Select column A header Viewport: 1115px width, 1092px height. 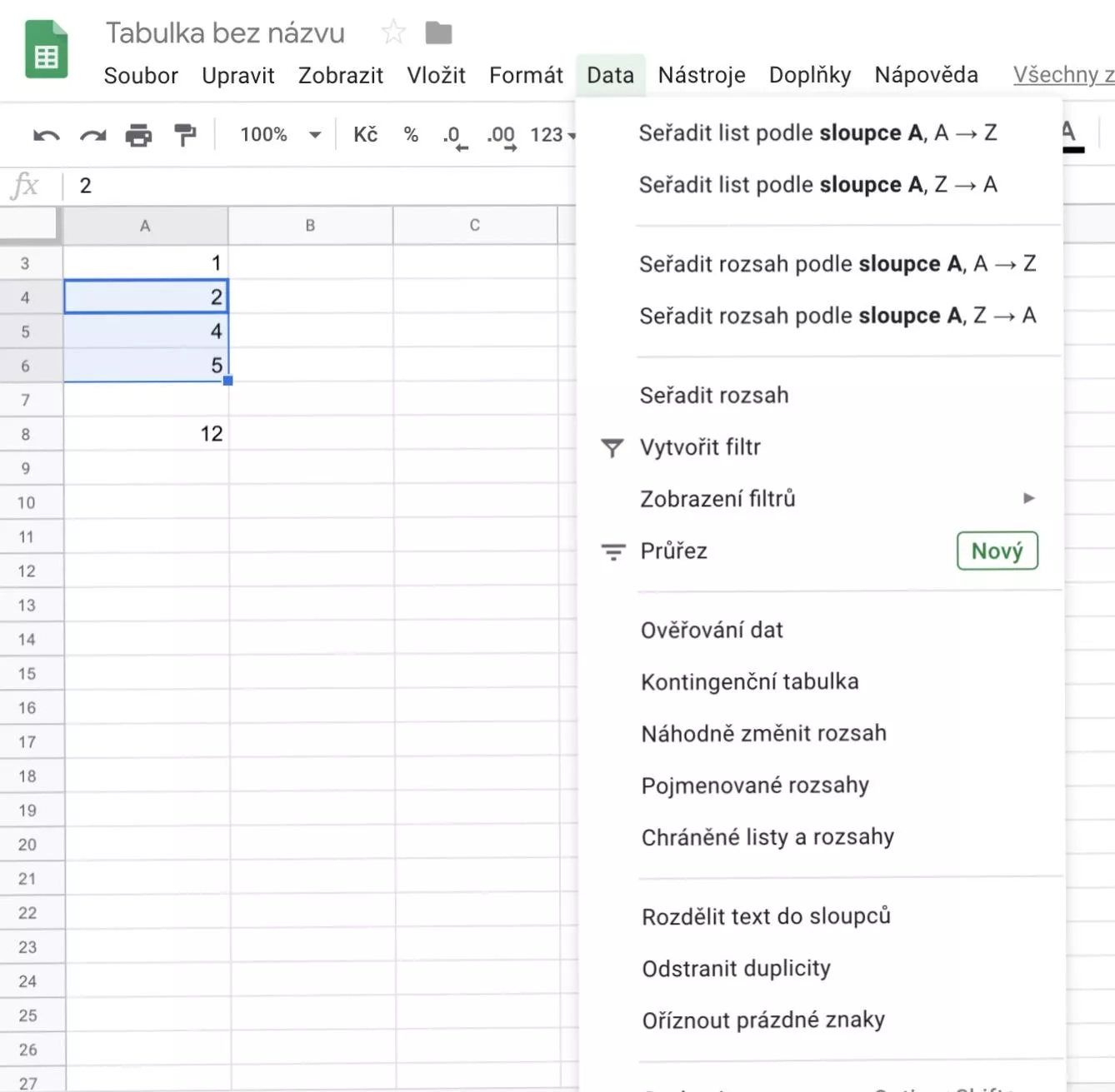(145, 226)
